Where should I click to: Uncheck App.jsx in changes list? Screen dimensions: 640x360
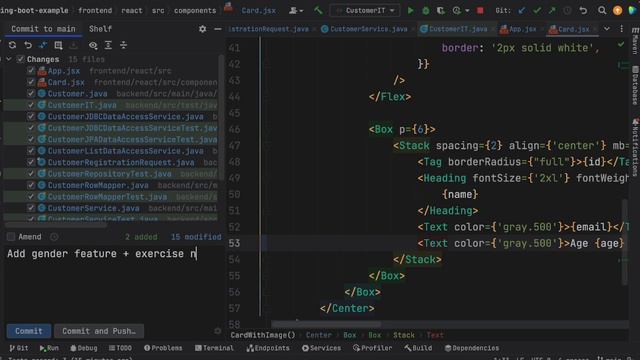31,71
